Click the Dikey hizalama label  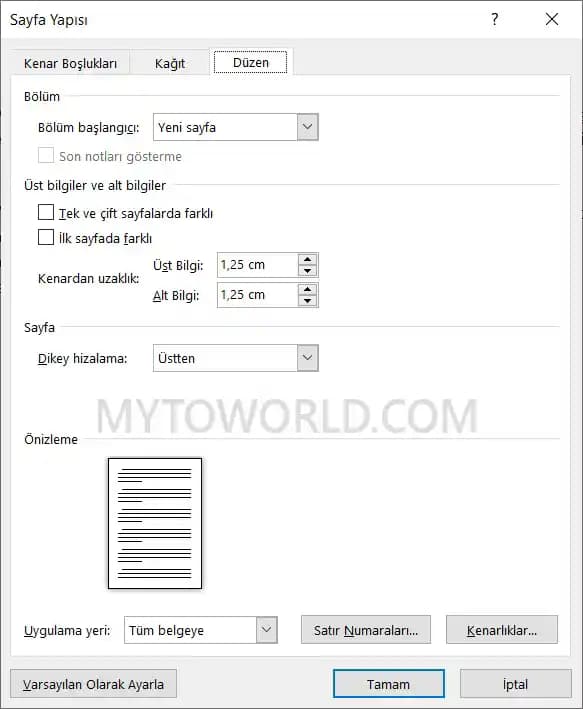coord(83,359)
